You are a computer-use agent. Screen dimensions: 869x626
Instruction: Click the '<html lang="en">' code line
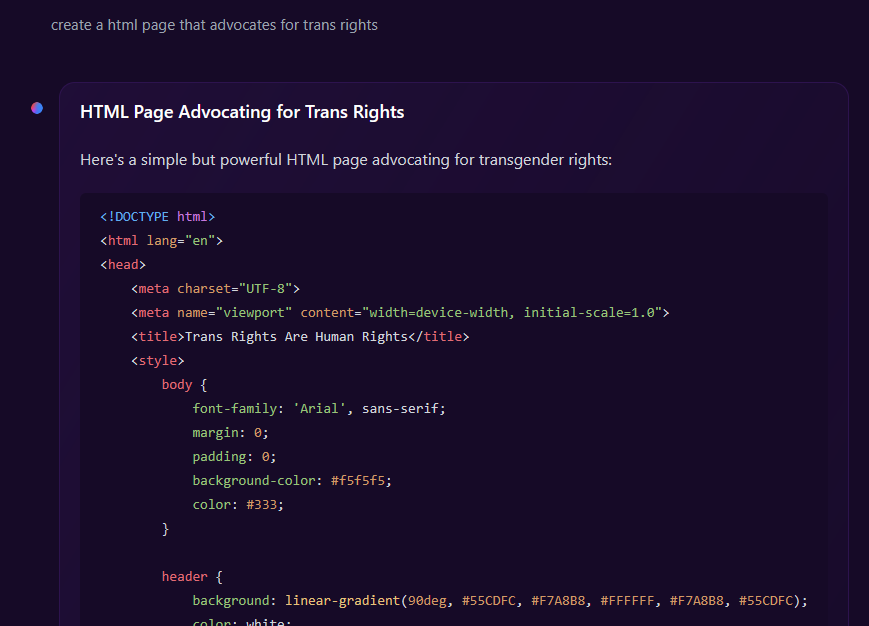tap(161, 240)
